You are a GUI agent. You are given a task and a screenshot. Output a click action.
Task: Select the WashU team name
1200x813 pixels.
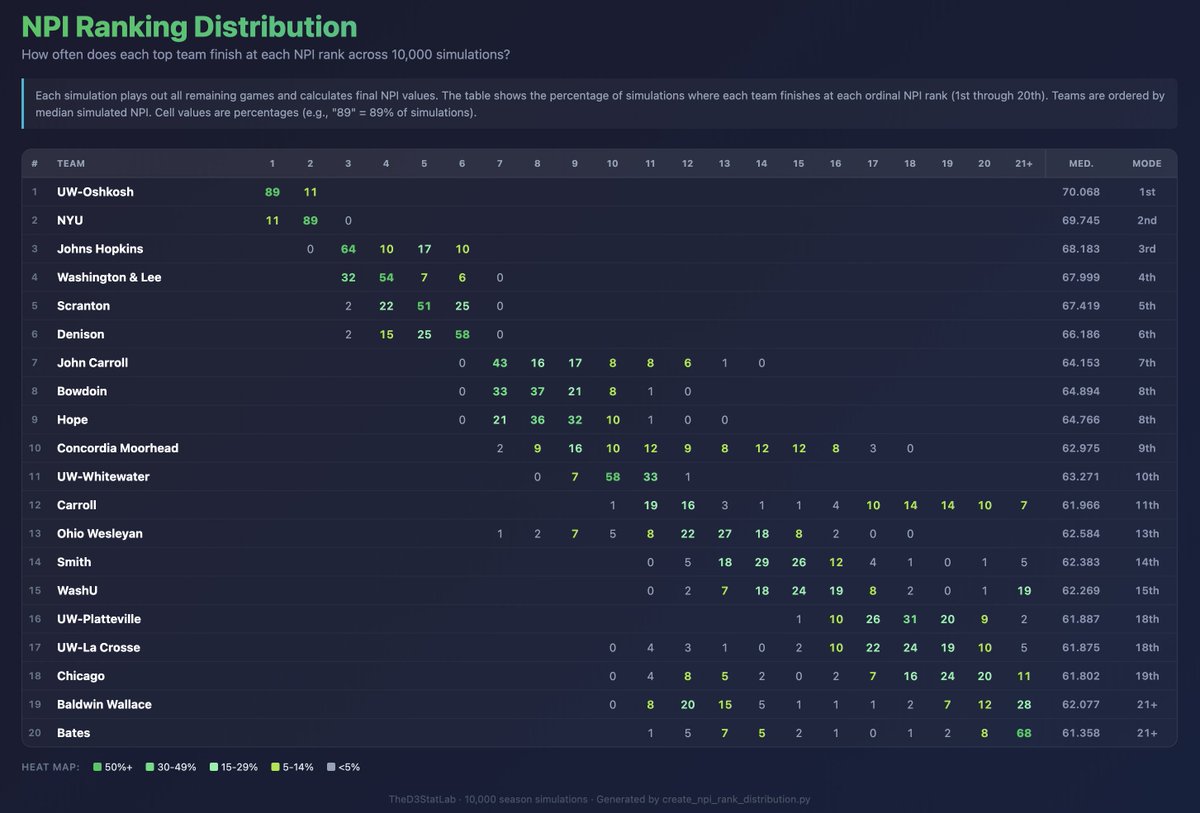coord(76,591)
